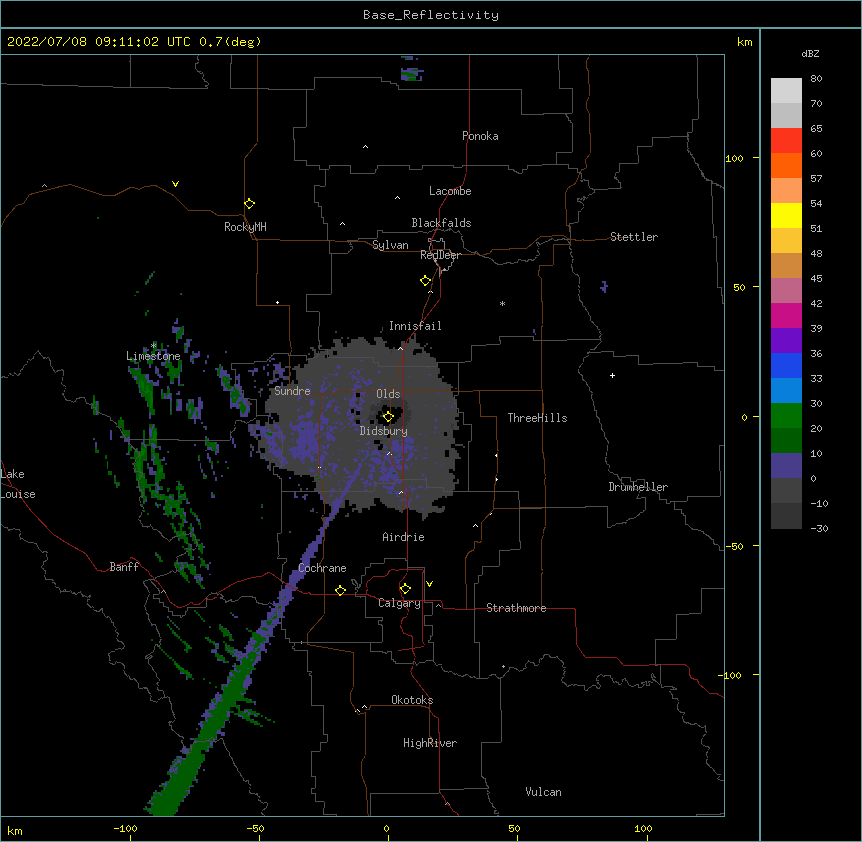Click the Okotoks label

click(x=412, y=700)
